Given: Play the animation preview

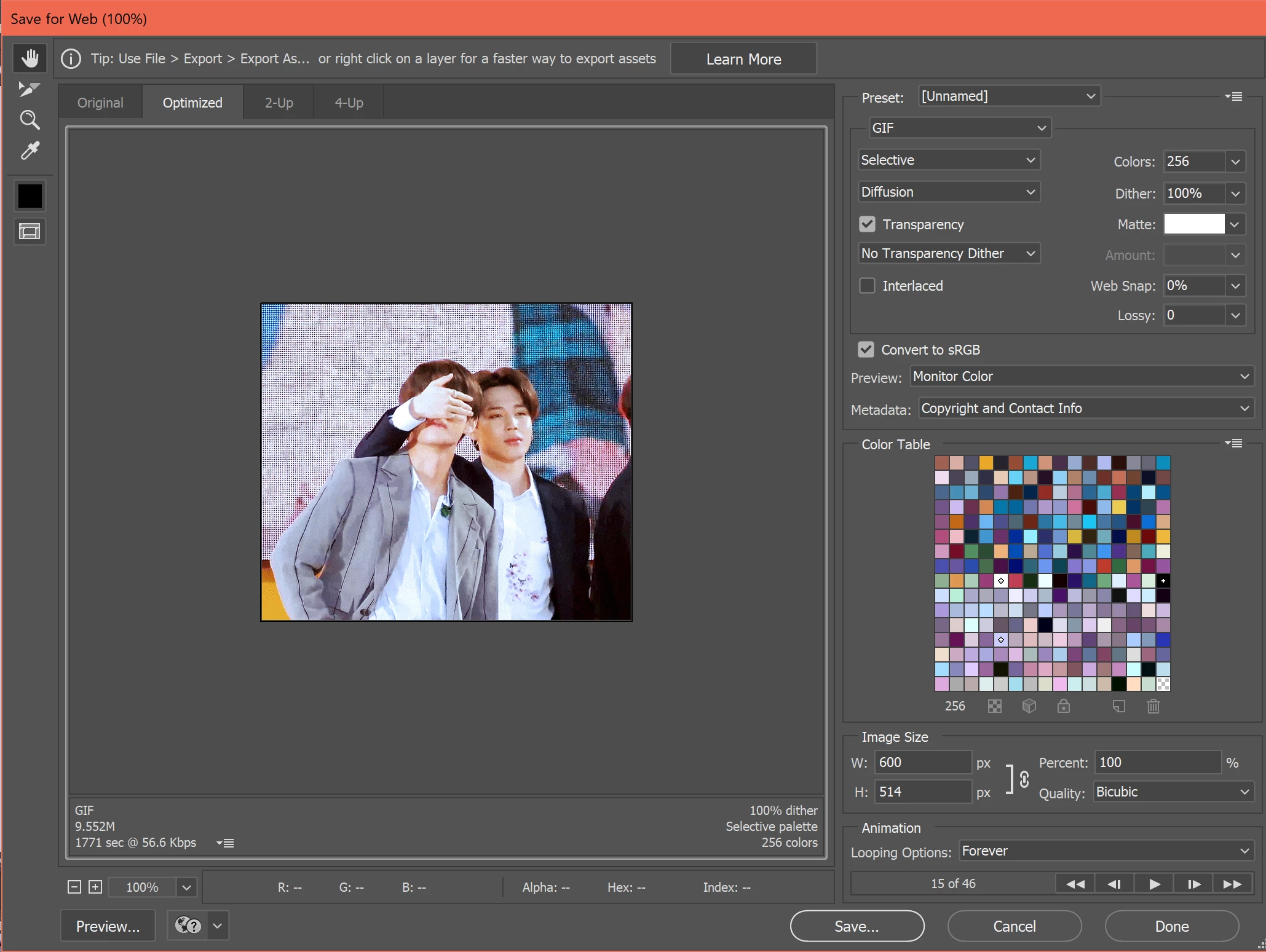Looking at the screenshot, I should point(1154,884).
